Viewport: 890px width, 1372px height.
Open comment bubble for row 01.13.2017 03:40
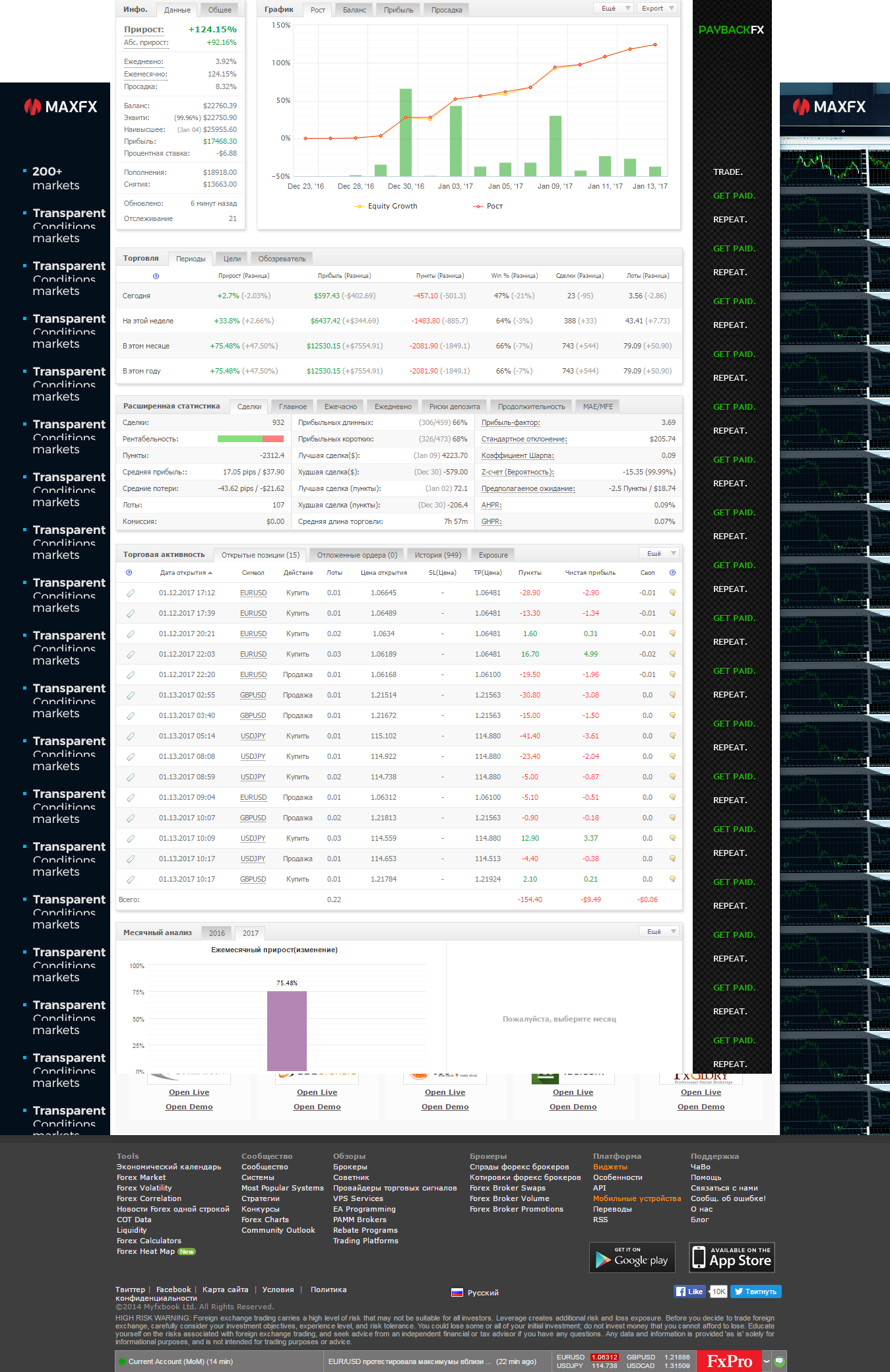672,715
